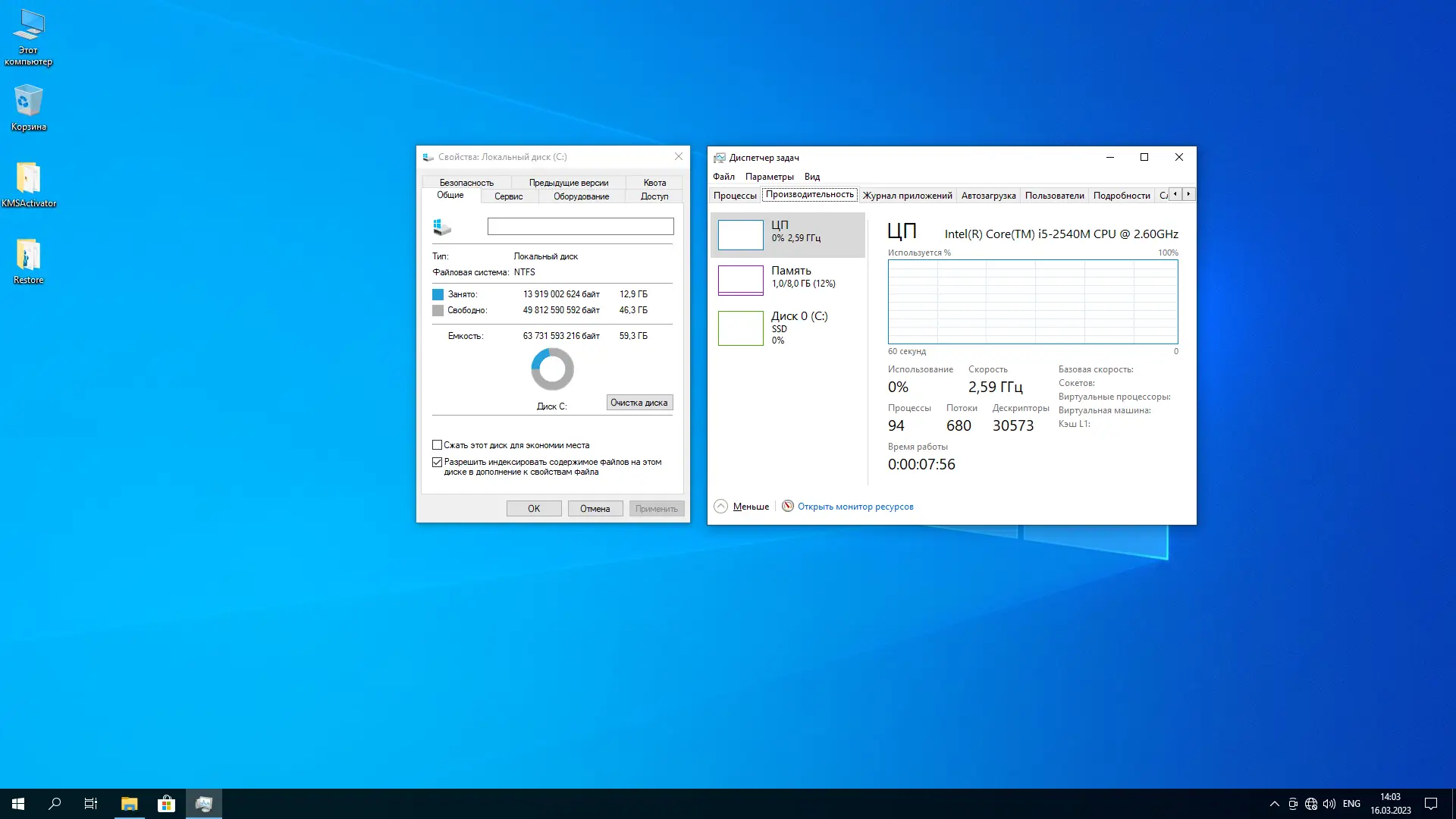Click the disk label input field
Viewport: 1456px width, 819px height.
(x=580, y=226)
